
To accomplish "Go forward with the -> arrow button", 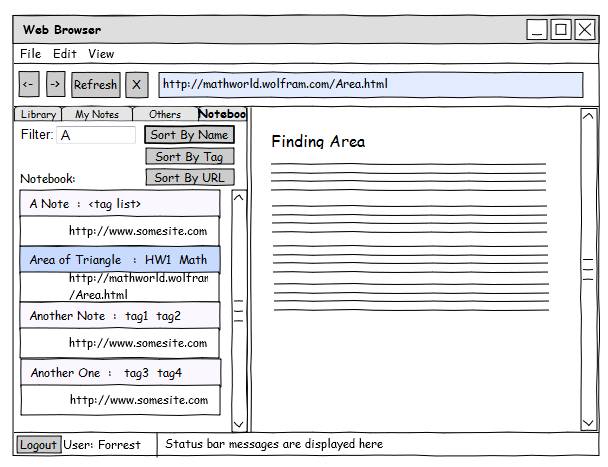I will click(55, 84).
